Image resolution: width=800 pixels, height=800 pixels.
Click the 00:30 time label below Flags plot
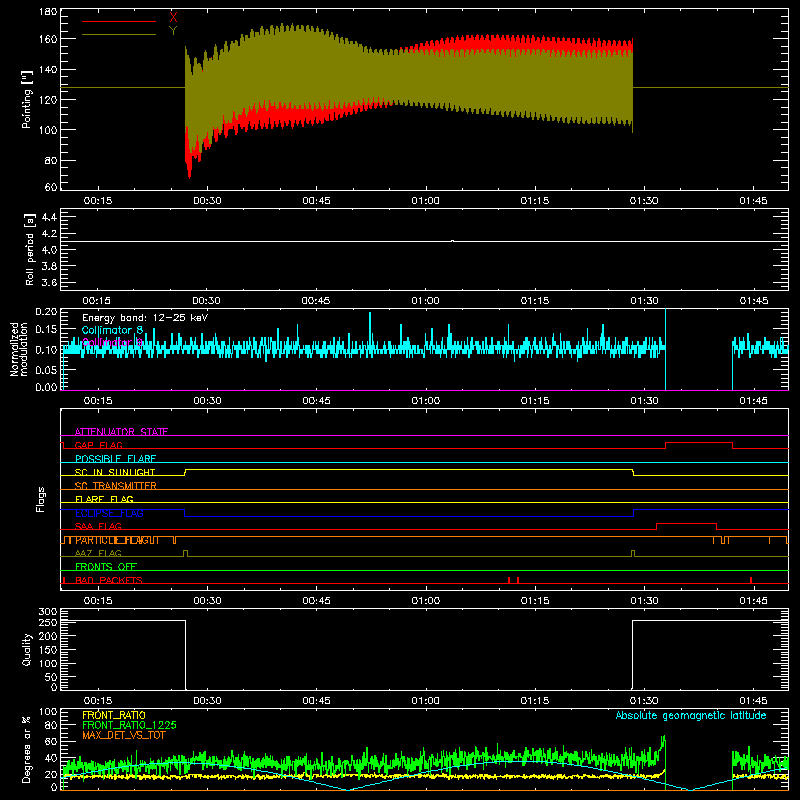207,601
